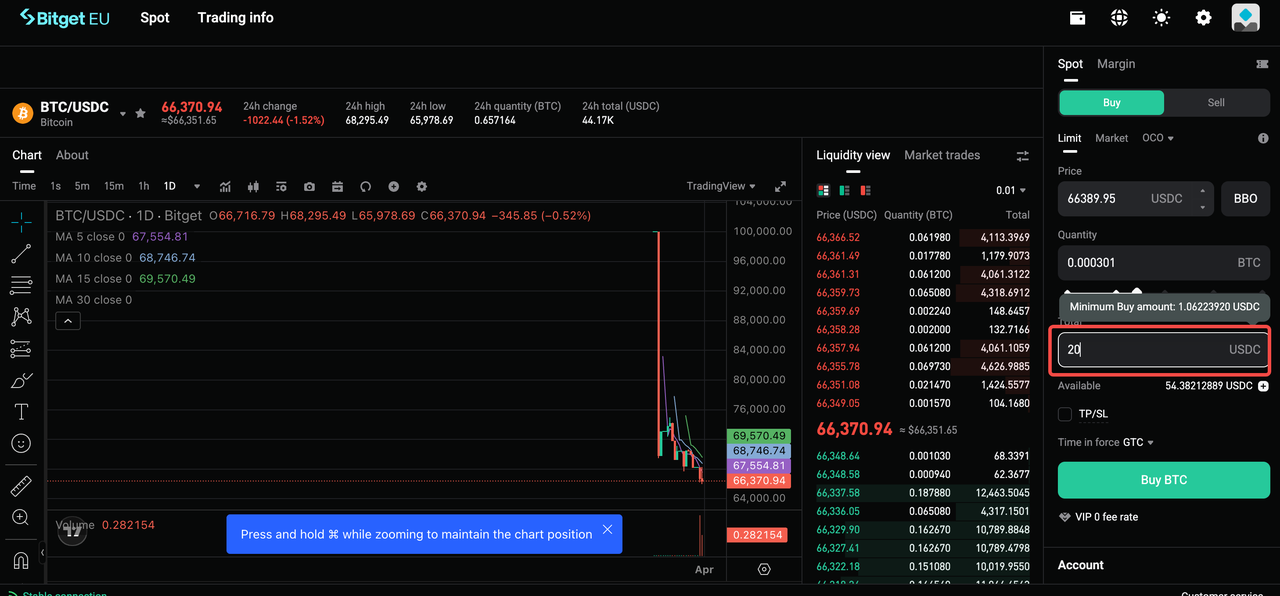Select the brush drawing tool

click(x=21, y=380)
